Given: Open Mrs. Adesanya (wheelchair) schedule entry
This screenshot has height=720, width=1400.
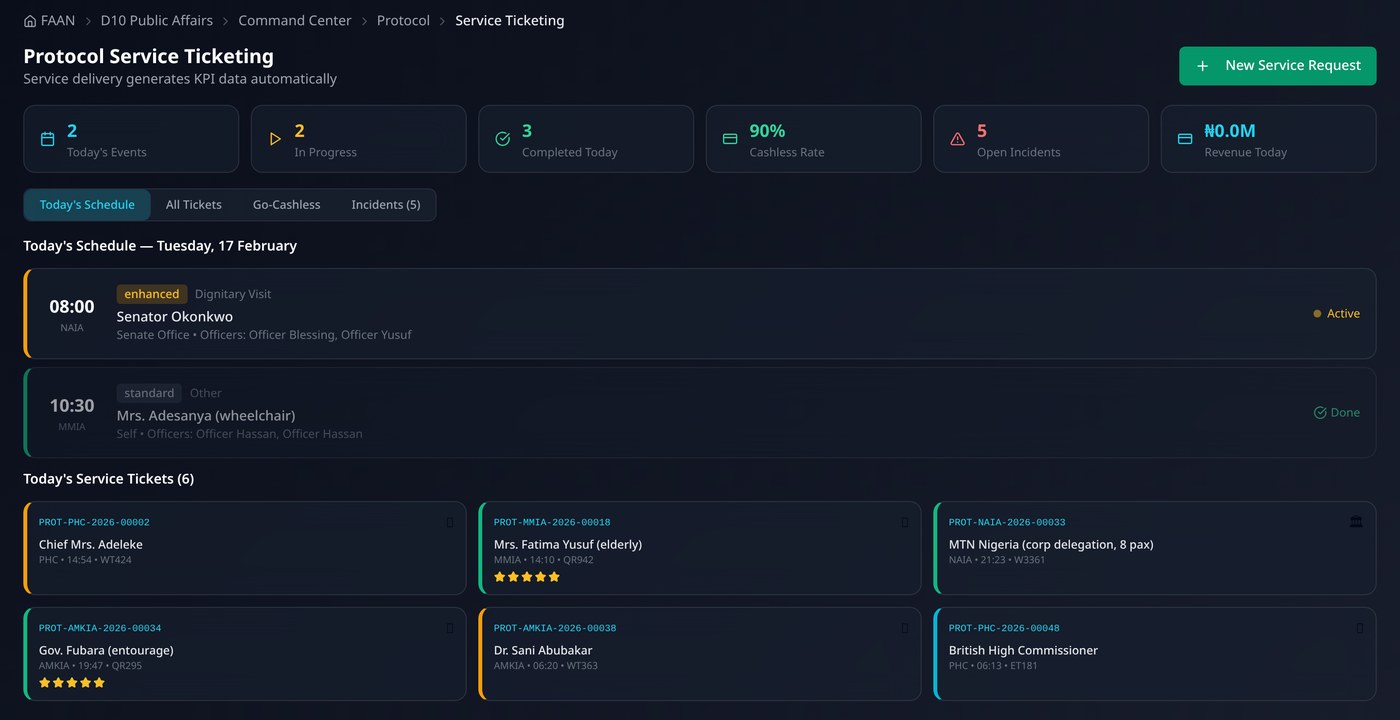Looking at the screenshot, I should [700, 412].
